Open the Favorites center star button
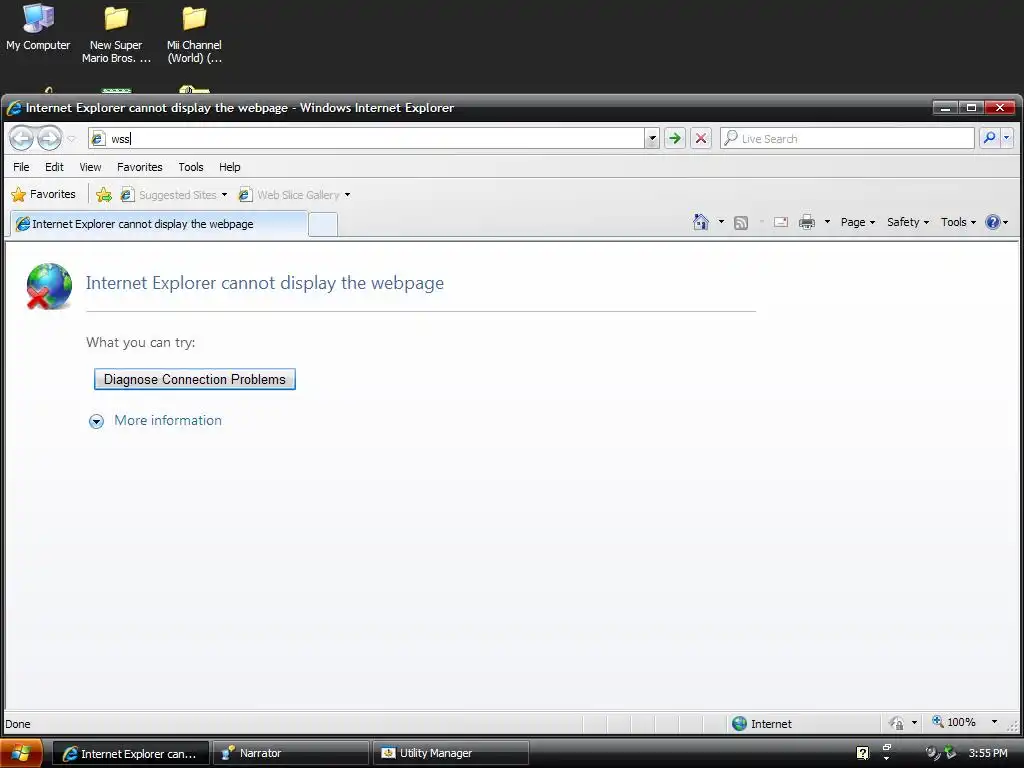 [x=44, y=195]
